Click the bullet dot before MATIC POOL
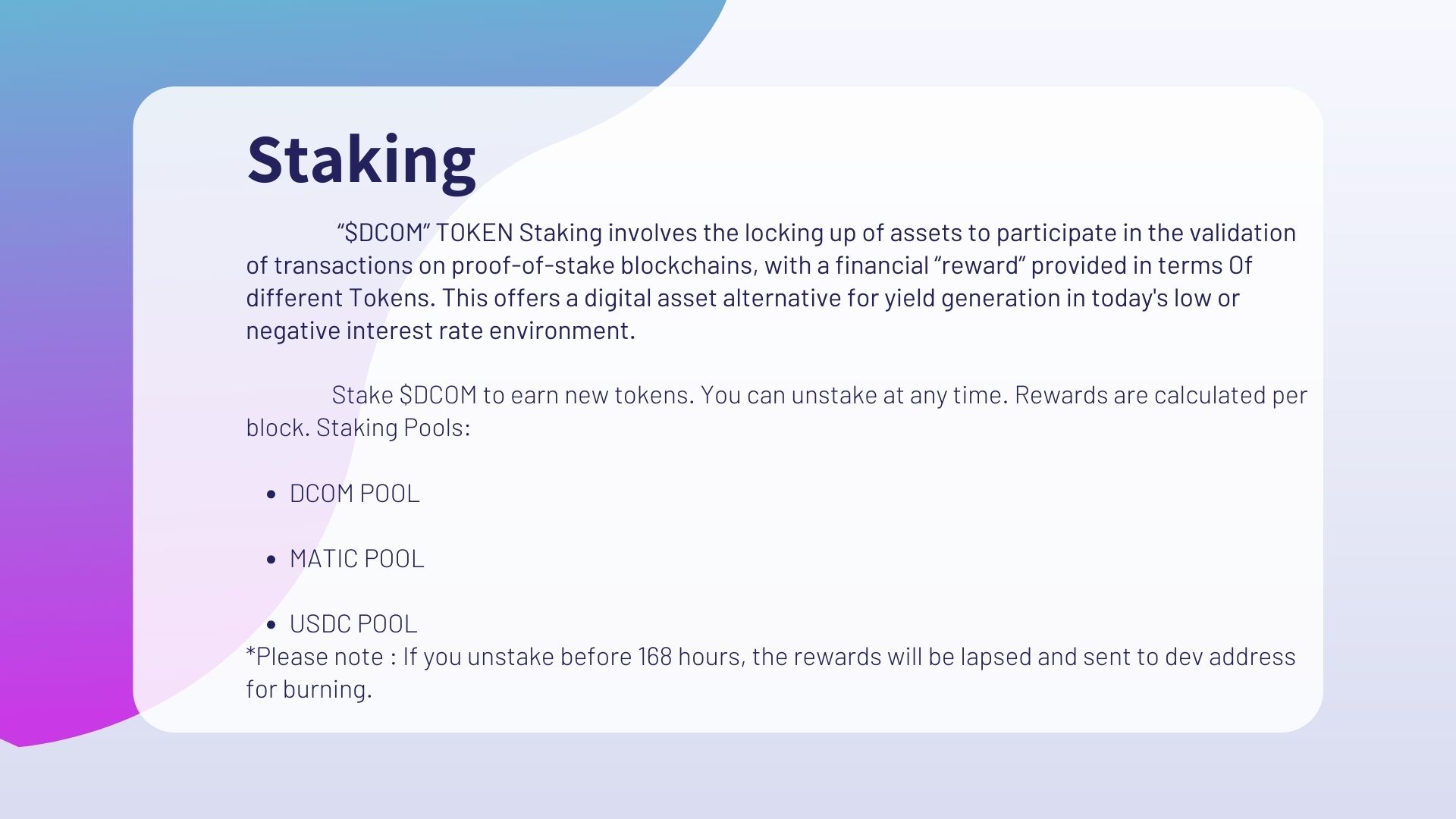 [x=272, y=560]
